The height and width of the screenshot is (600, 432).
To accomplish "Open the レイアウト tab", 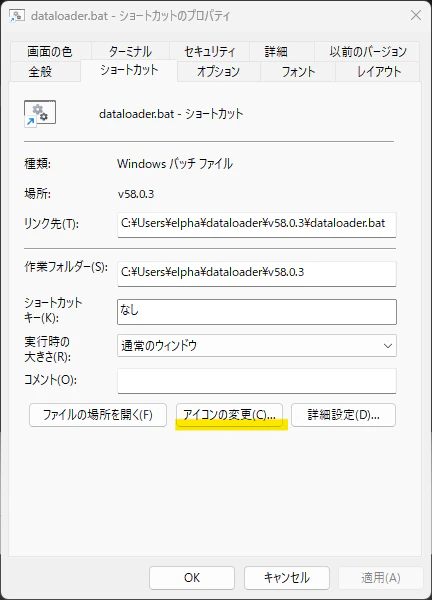I will (378, 72).
